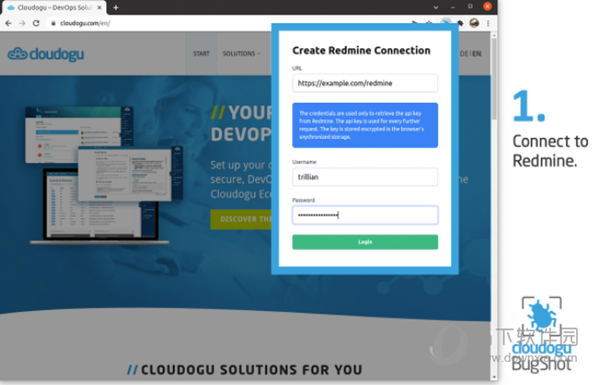
Task: Click the page scrollbar down arrow
Action: [x=494, y=377]
